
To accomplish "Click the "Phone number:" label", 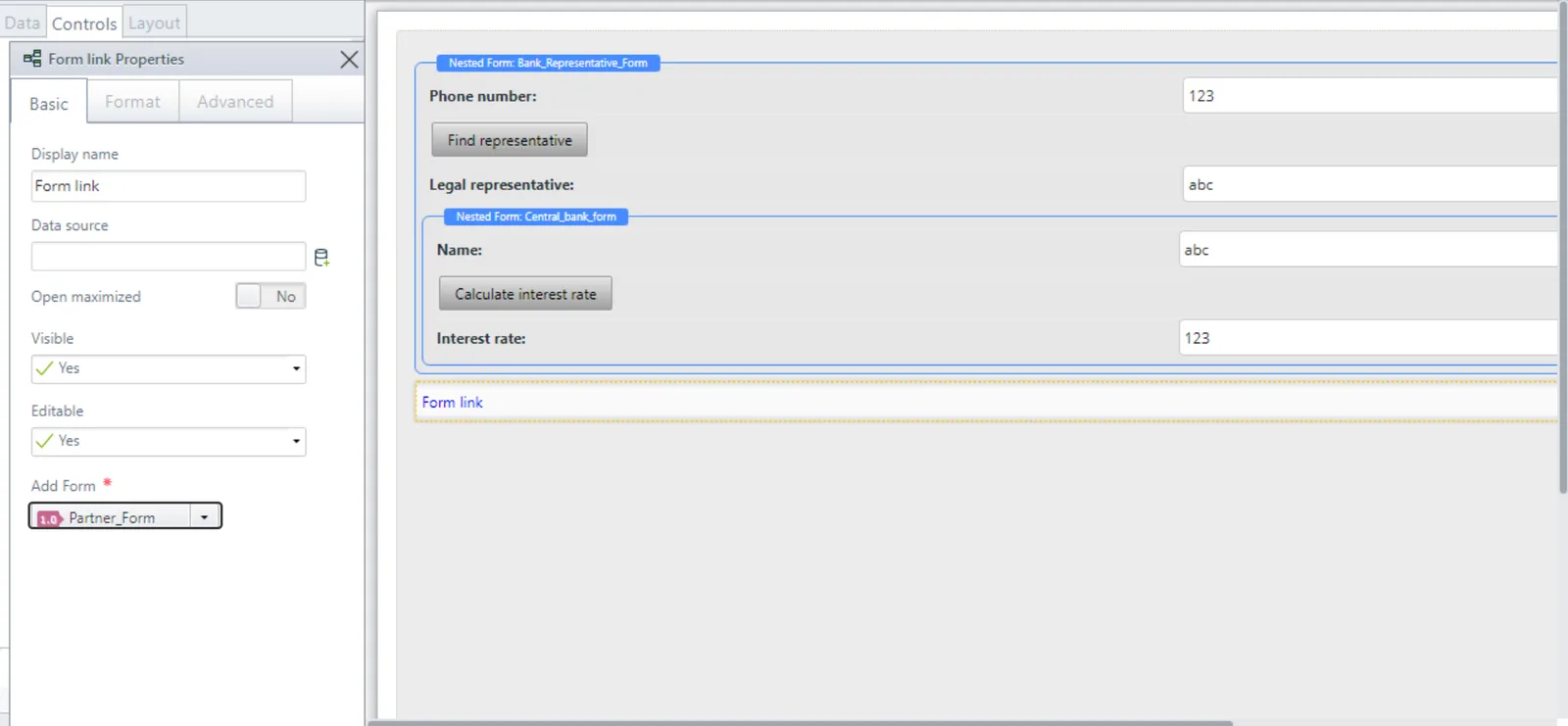I will click(x=483, y=96).
